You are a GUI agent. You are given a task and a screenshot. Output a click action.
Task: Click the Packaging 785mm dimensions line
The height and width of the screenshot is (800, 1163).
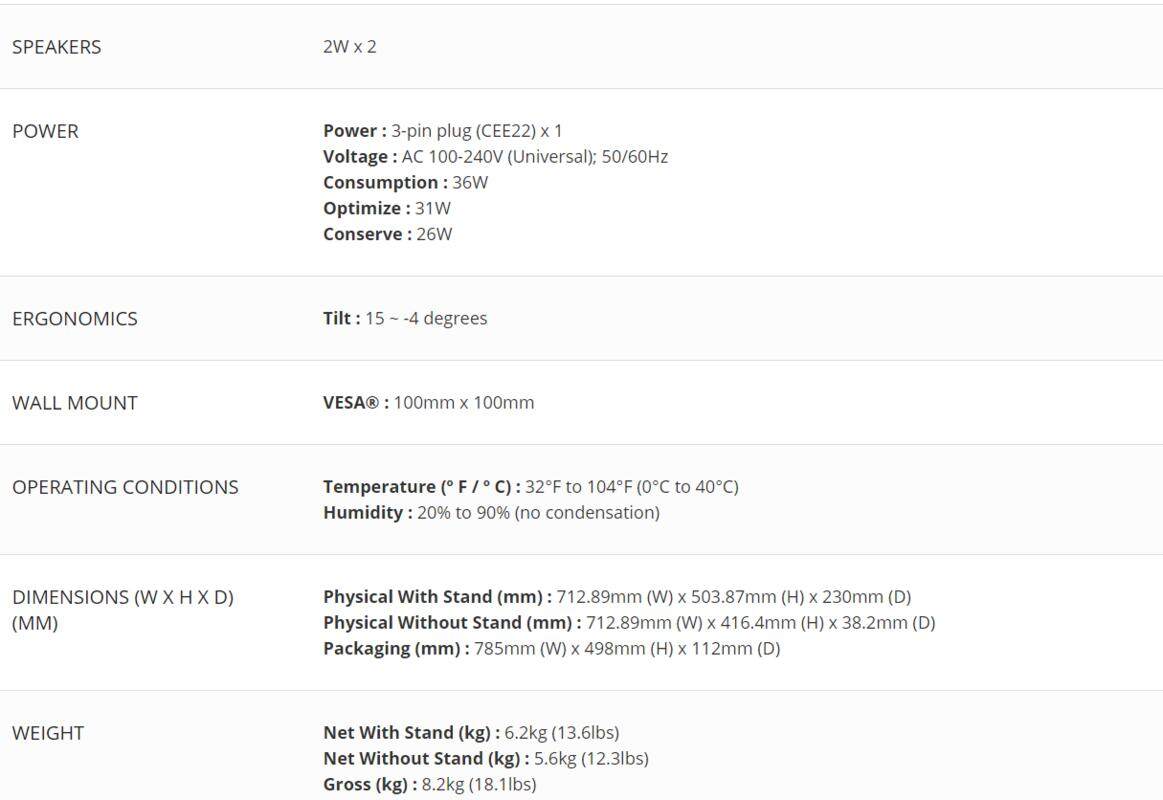(x=551, y=649)
